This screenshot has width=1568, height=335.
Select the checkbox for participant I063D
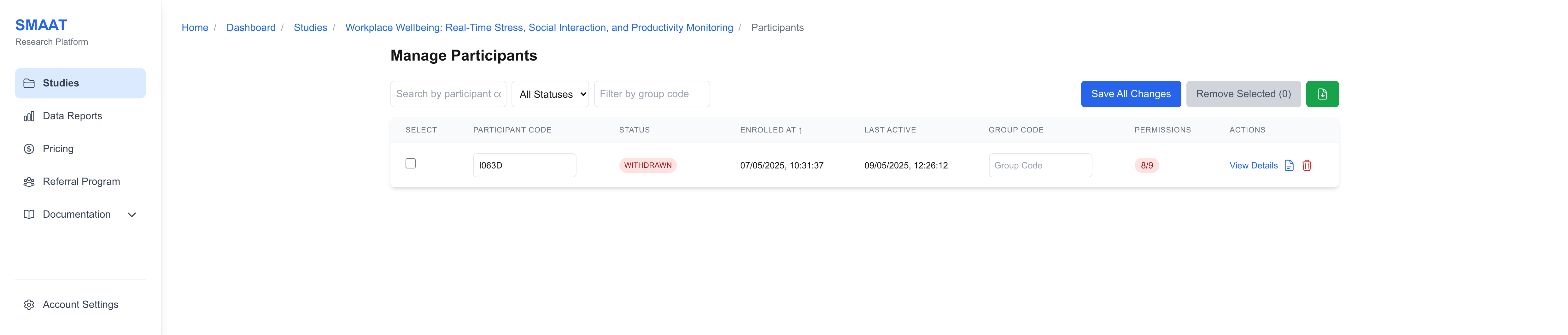pyautogui.click(x=411, y=163)
